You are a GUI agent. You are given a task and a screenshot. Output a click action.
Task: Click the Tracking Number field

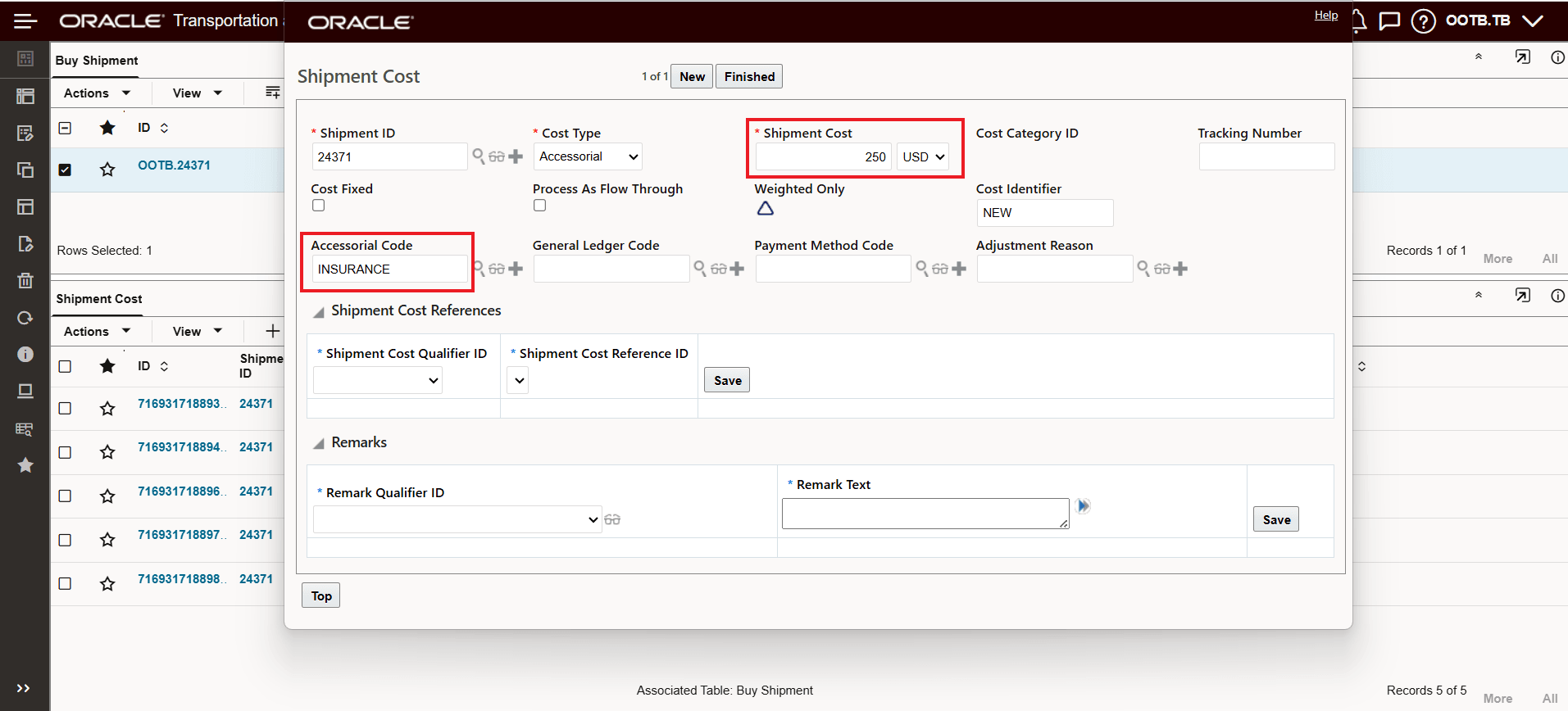click(1266, 156)
